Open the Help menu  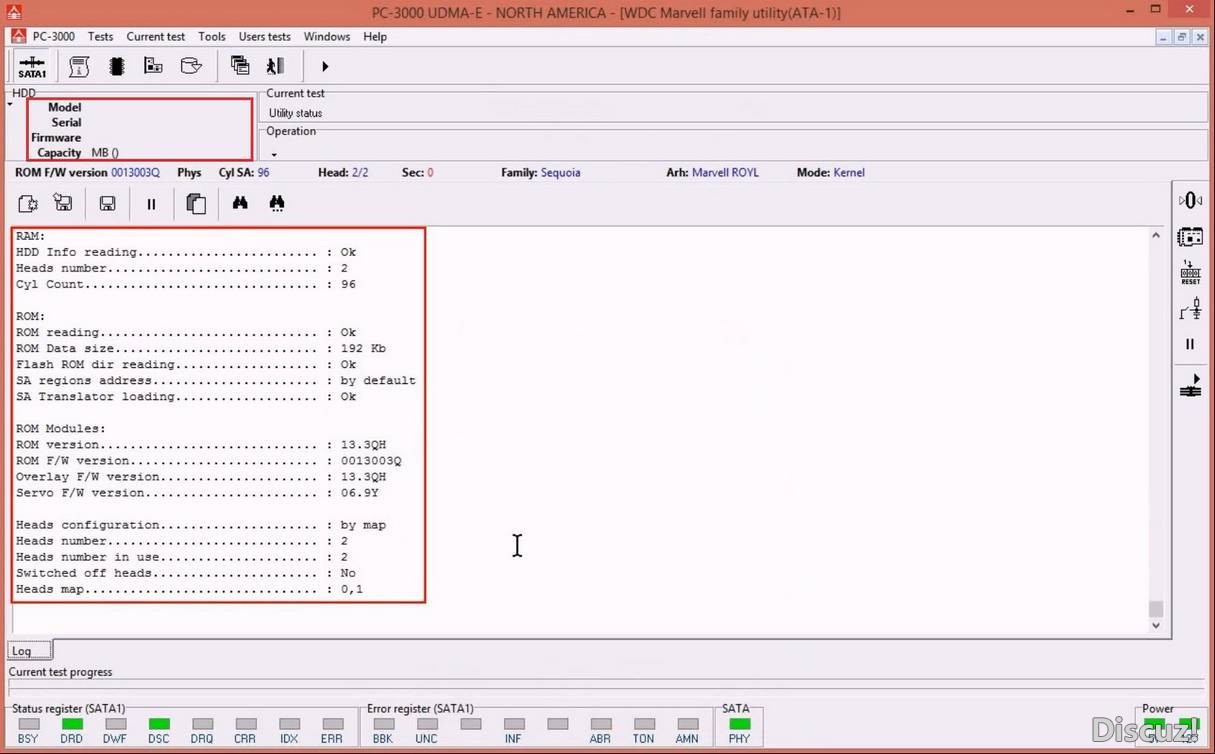click(x=375, y=36)
